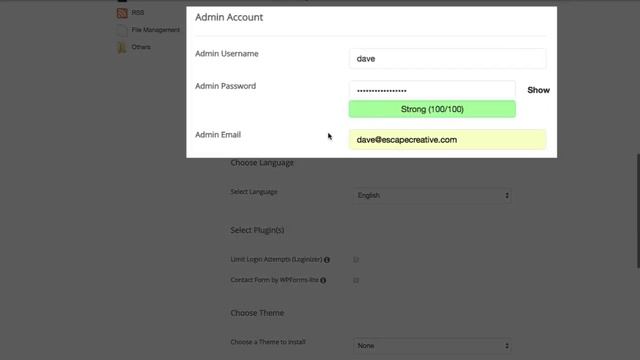Viewport: 640px width, 360px height.
Task: Click the RSS icon in sidebar
Action: click(x=122, y=13)
